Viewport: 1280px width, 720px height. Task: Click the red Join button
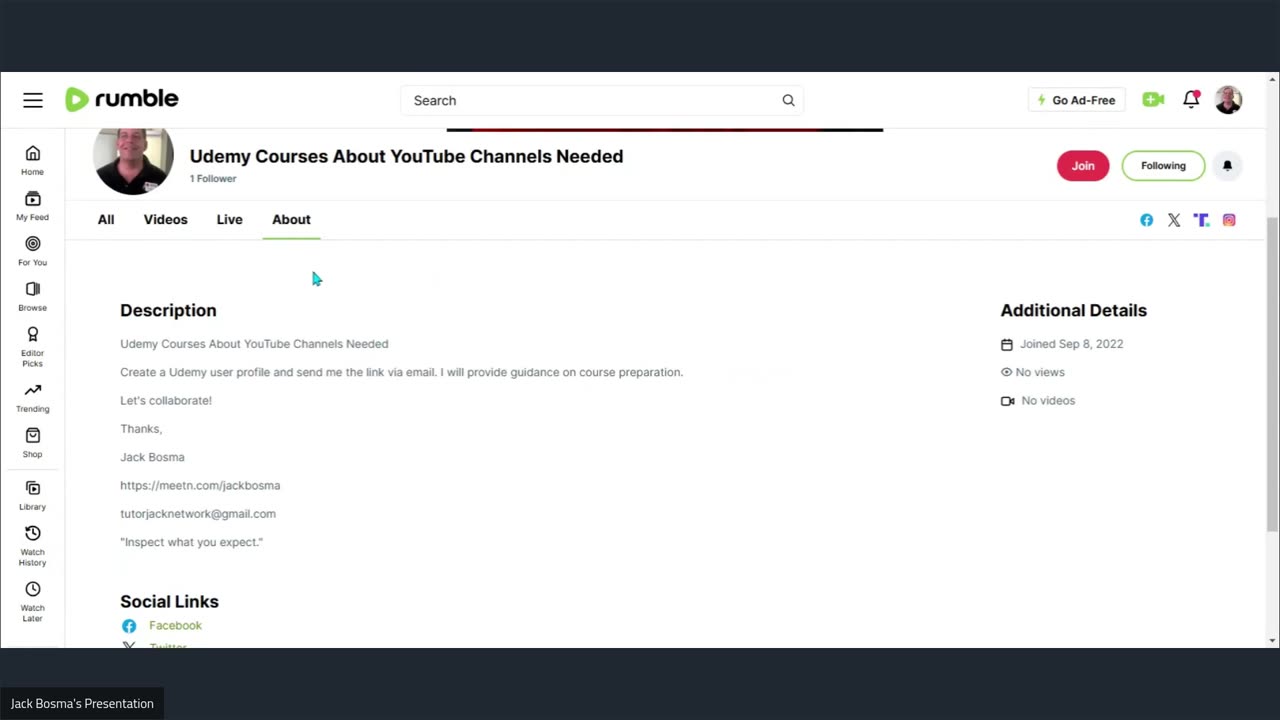coord(1083,166)
